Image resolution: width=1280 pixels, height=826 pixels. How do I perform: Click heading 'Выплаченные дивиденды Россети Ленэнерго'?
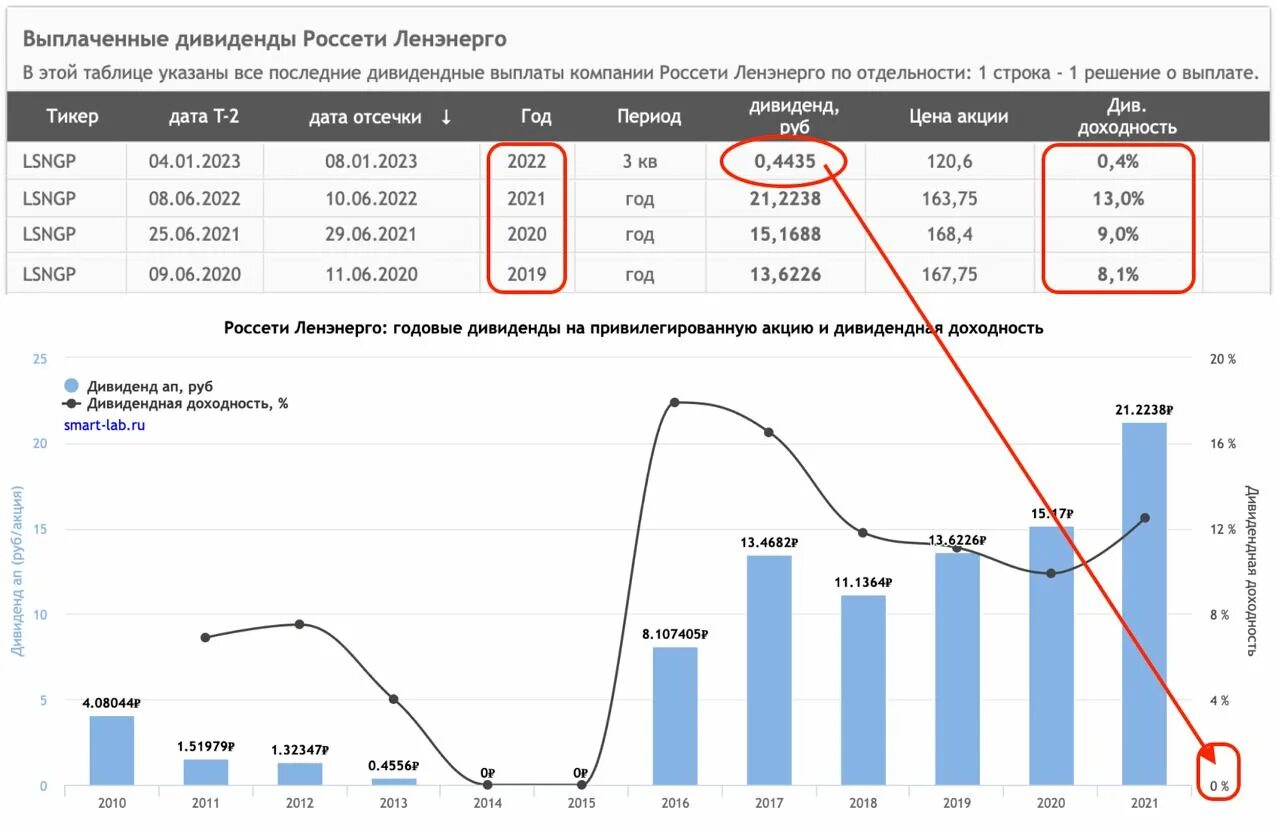265,39
